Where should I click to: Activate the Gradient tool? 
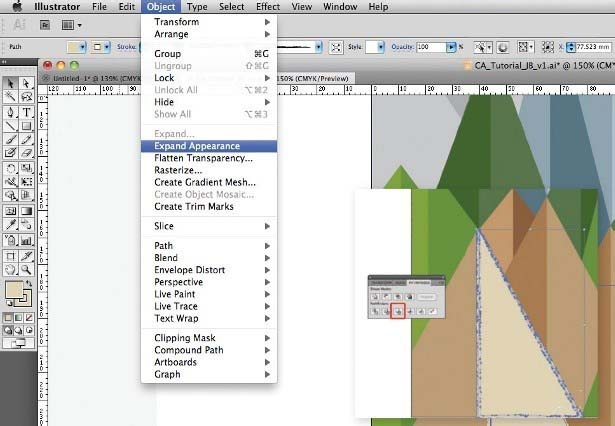26,211
